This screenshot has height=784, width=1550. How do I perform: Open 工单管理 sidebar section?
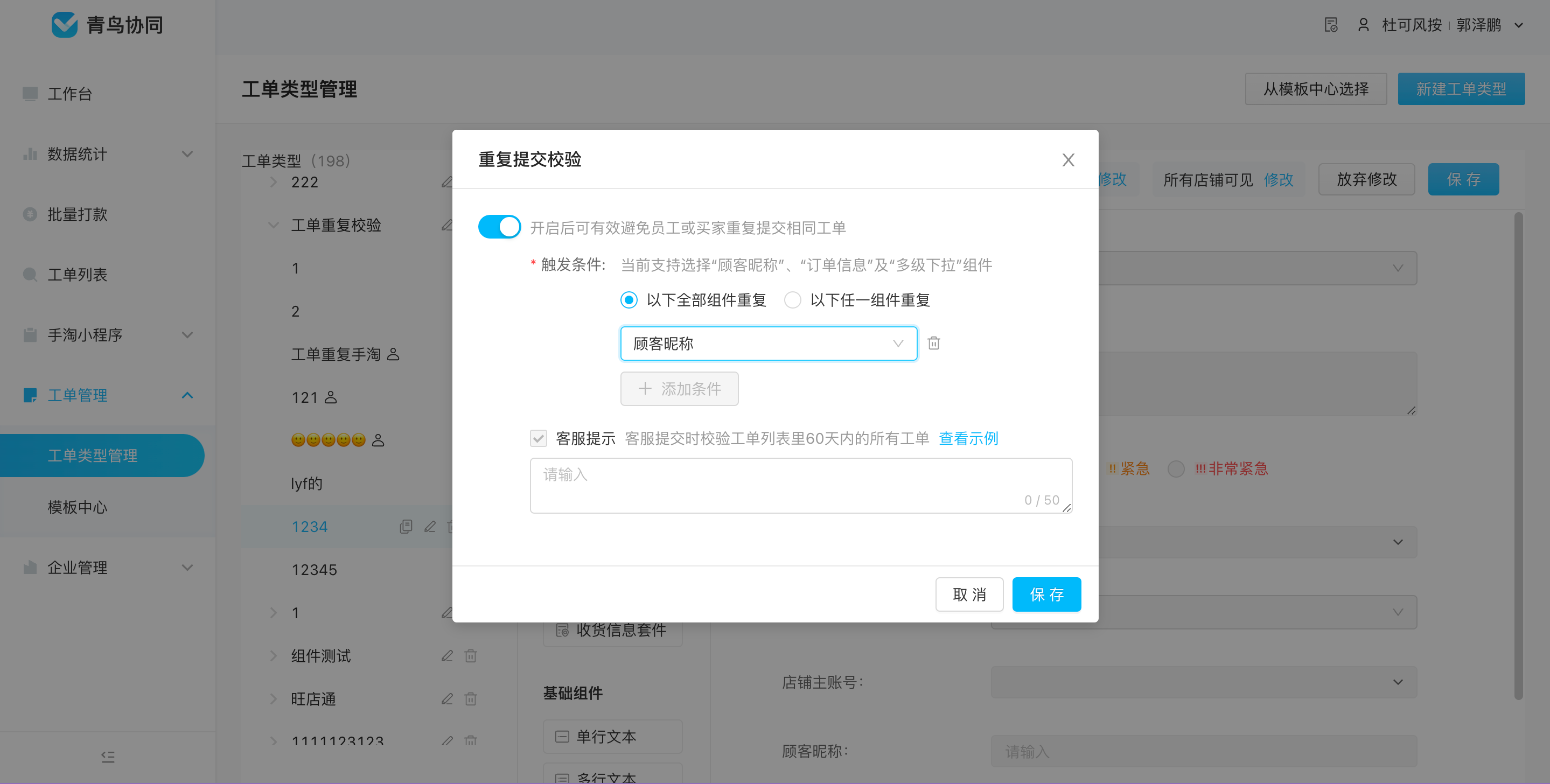[78, 395]
